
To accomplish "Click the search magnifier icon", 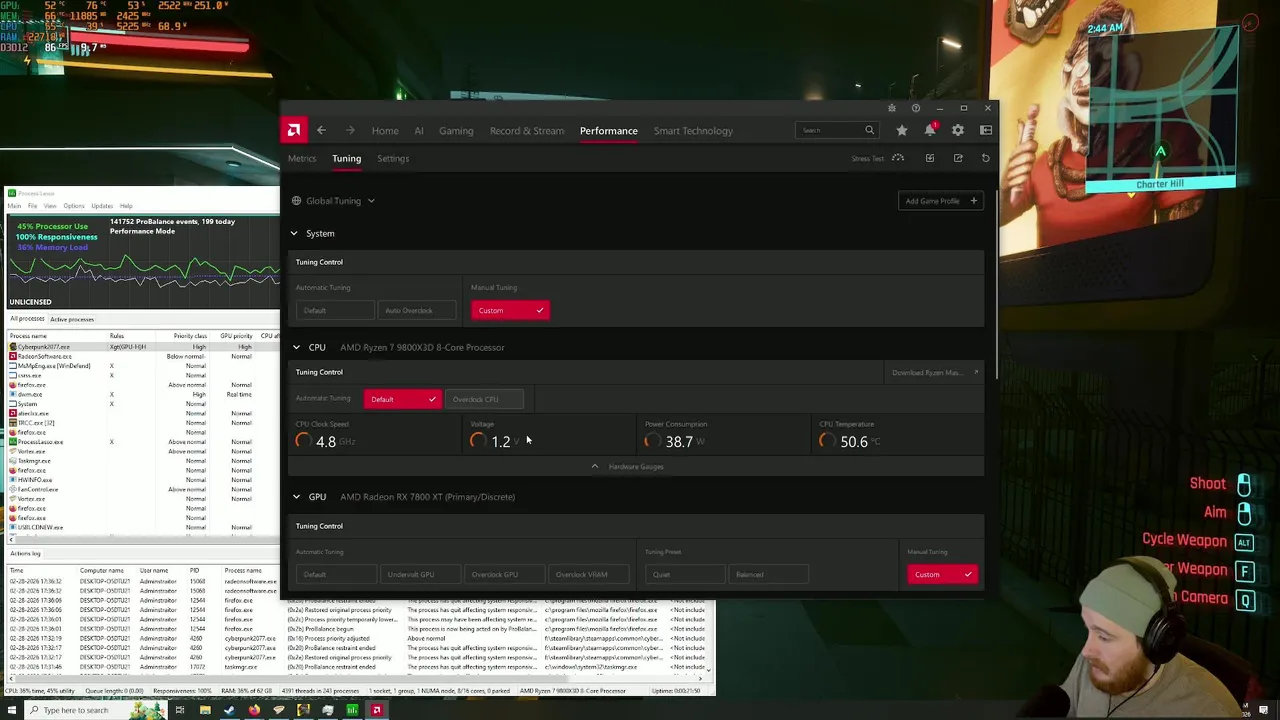I will 869,130.
